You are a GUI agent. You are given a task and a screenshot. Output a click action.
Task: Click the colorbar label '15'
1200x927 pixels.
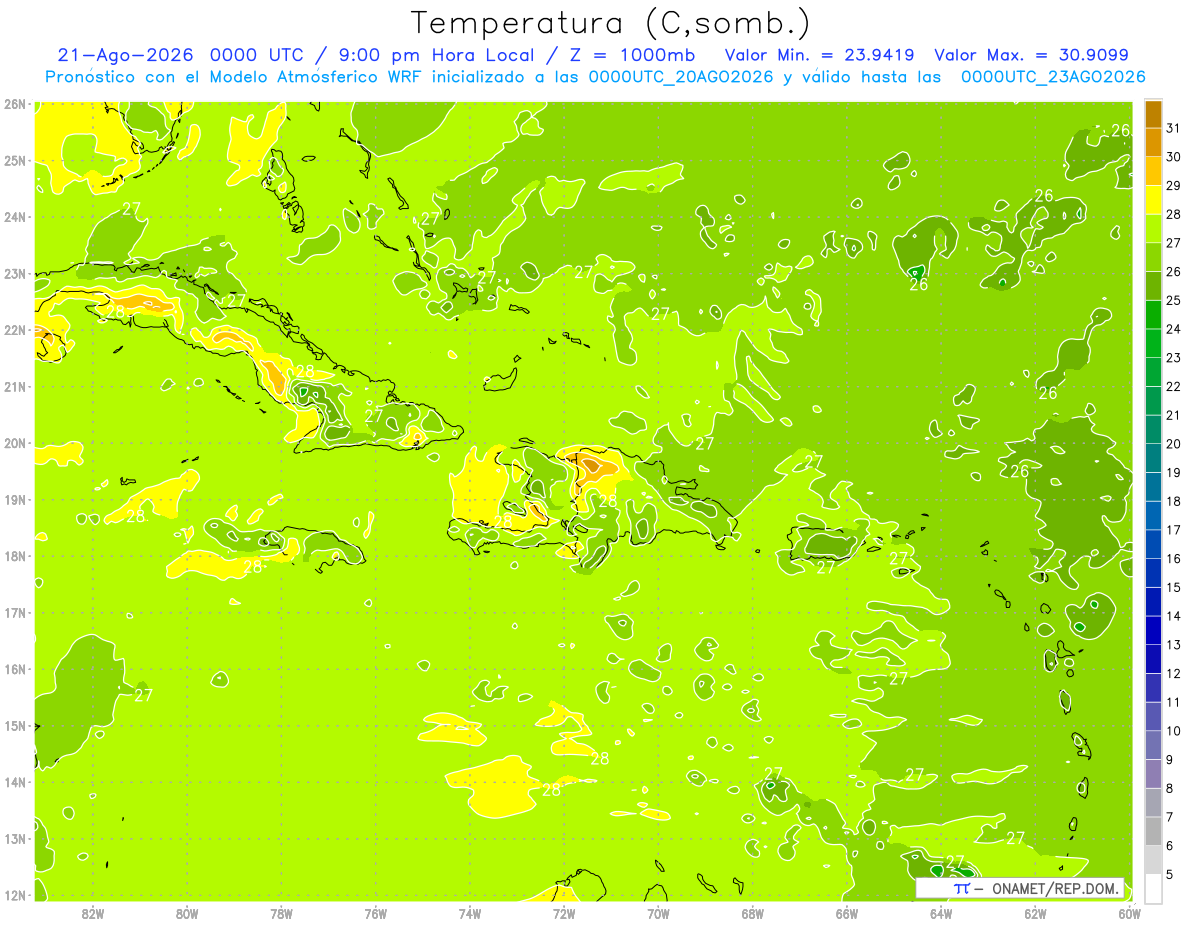point(1174,588)
